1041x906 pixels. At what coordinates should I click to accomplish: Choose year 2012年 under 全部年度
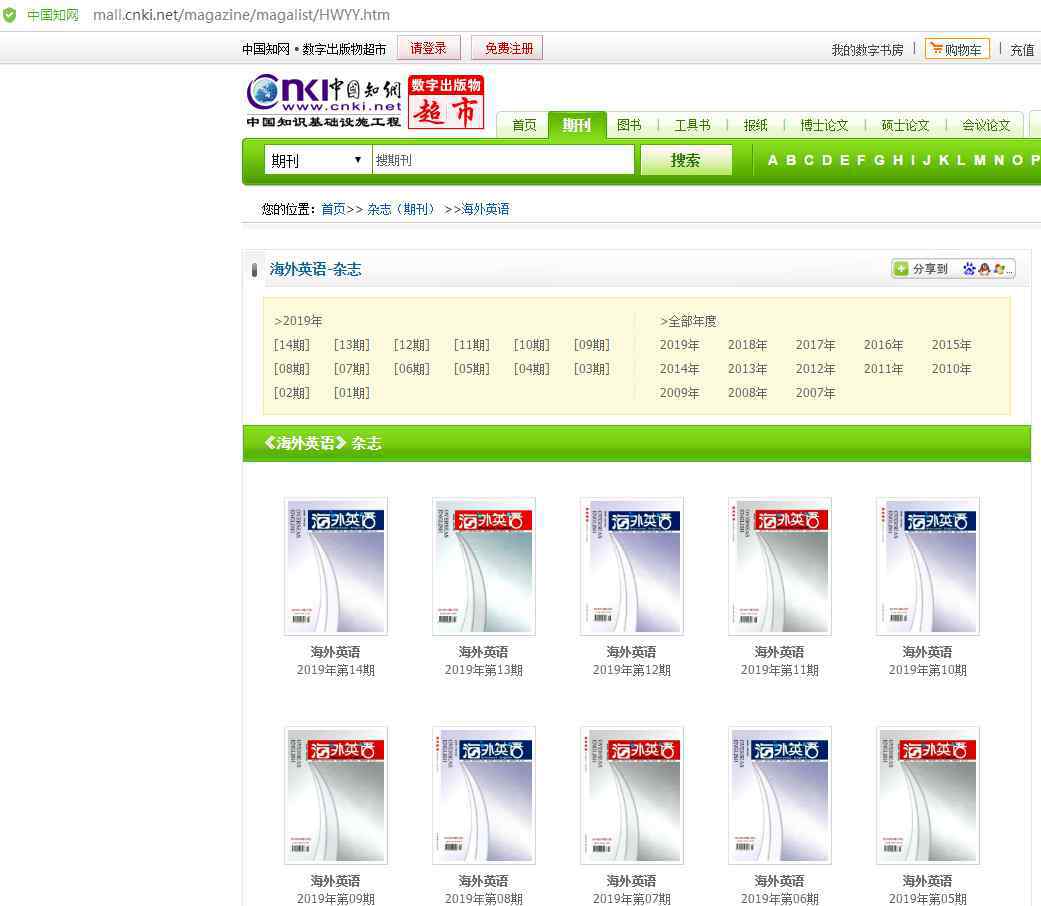click(815, 368)
